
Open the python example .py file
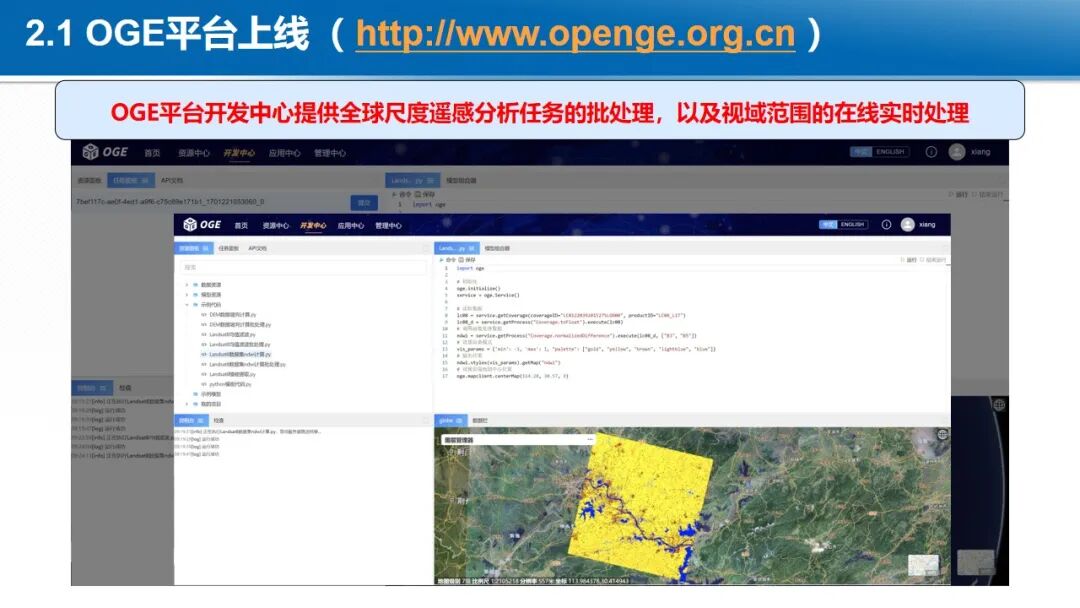[230, 384]
